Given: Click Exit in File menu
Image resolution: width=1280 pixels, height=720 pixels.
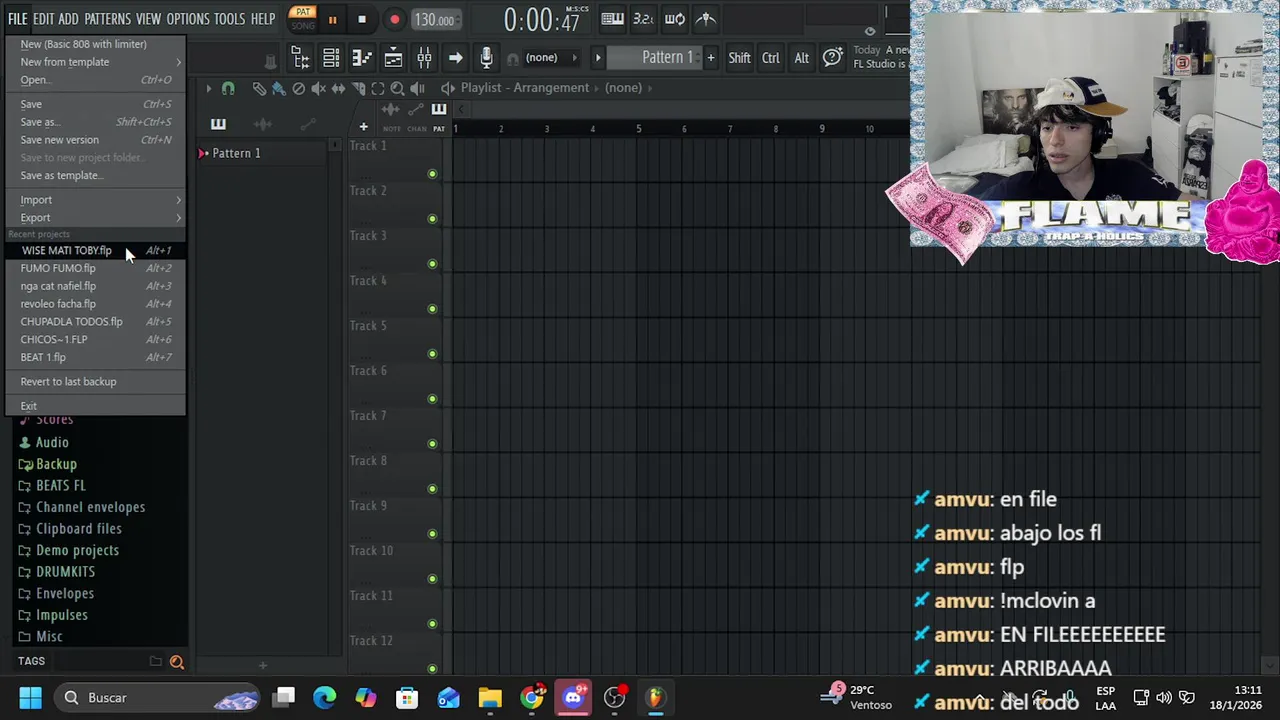Looking at the screenshot, I should (96, 406).
